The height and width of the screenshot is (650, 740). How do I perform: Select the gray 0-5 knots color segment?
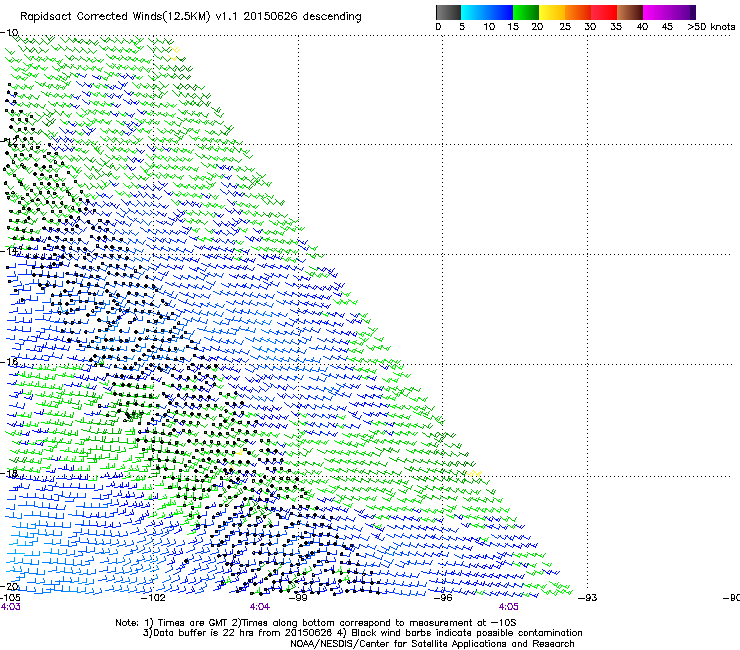coord(448,12)
